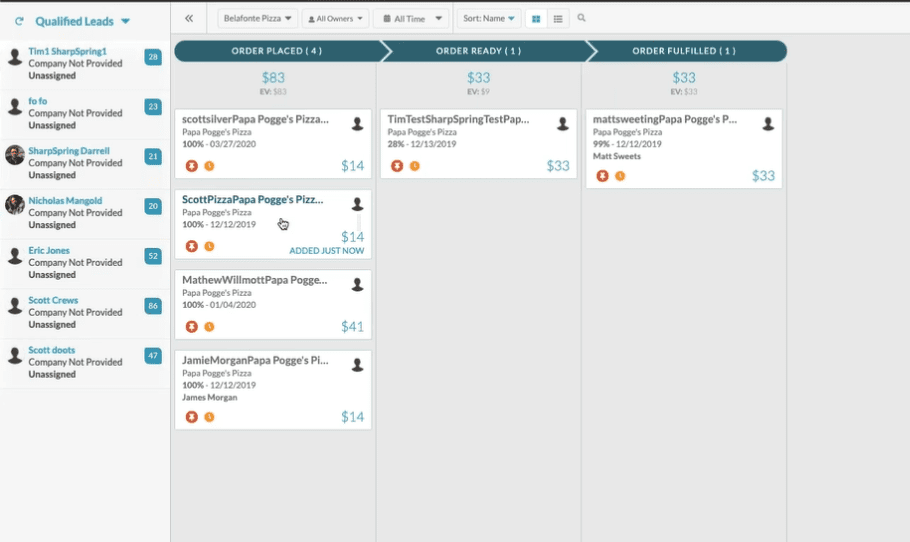Open the Sort: Name dropdown
Image resolution: width=910 pixels, height=542 pixels.
tap(489, 18)
